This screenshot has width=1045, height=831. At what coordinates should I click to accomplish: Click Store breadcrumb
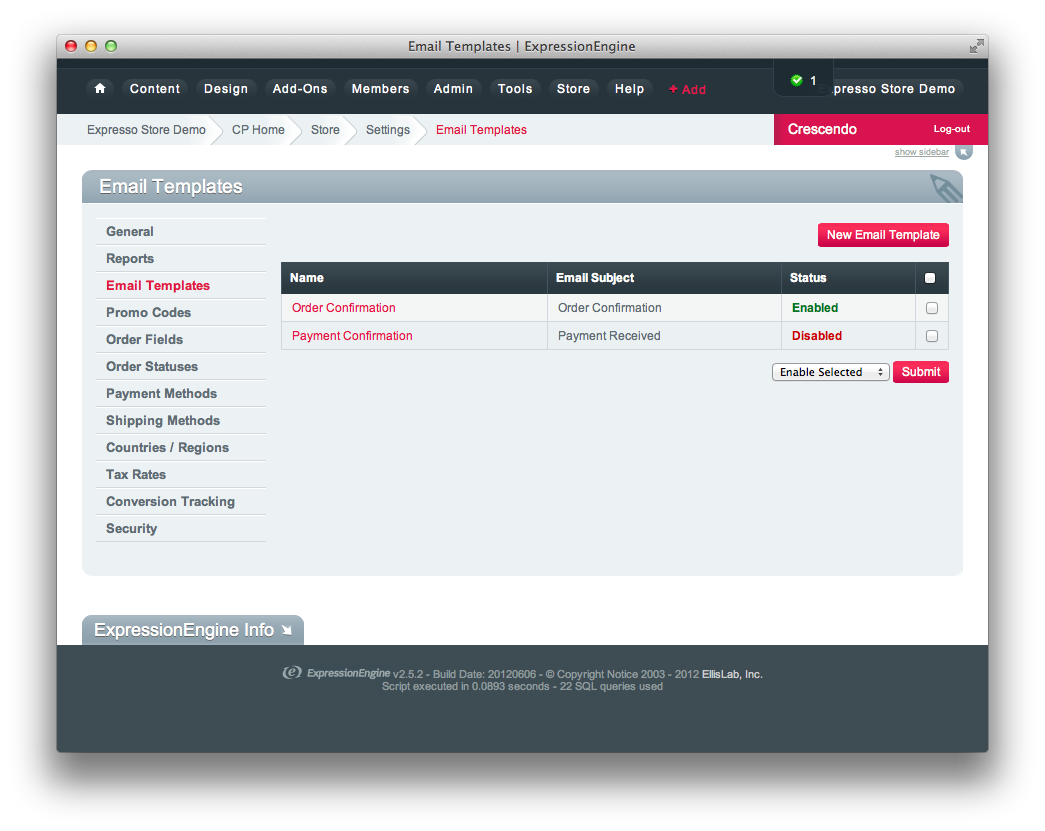point(325,130)
